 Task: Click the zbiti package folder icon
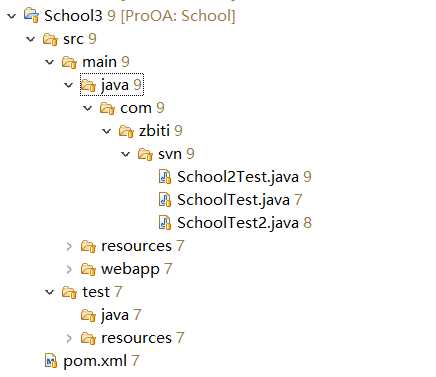(x=126, y=131)
